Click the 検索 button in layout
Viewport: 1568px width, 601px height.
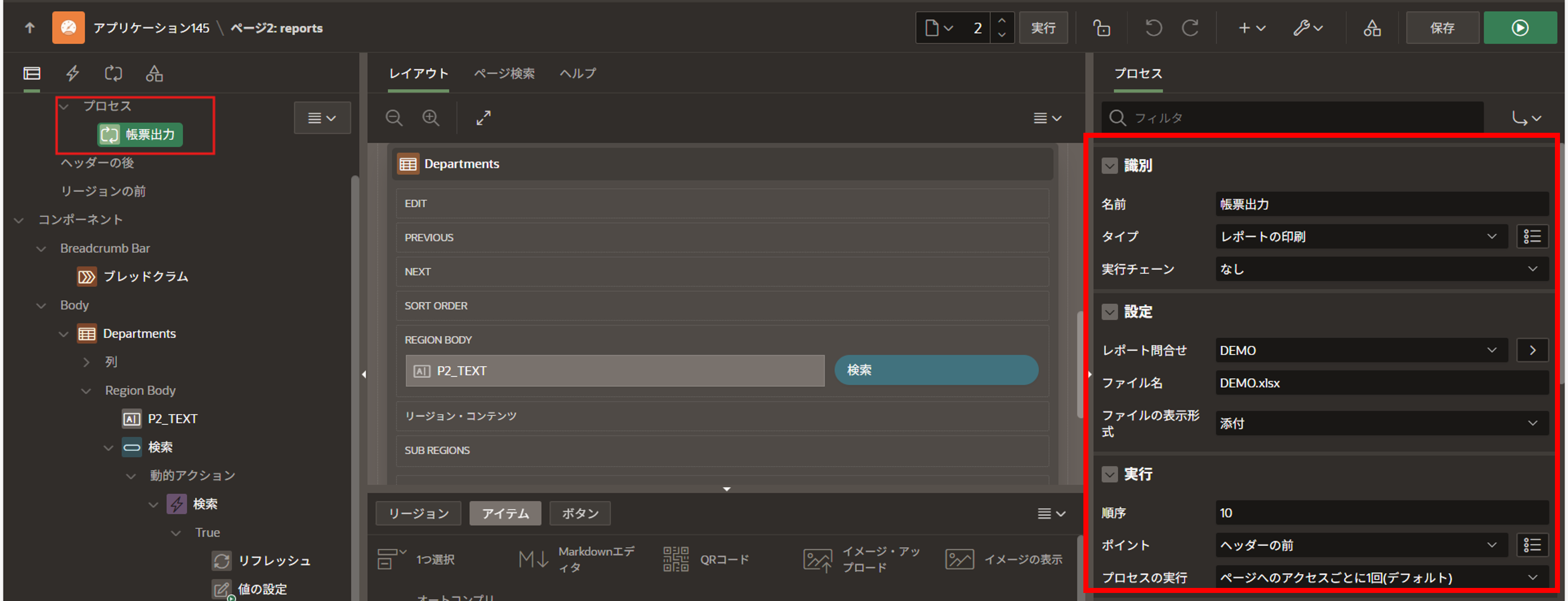click(936, 370)
